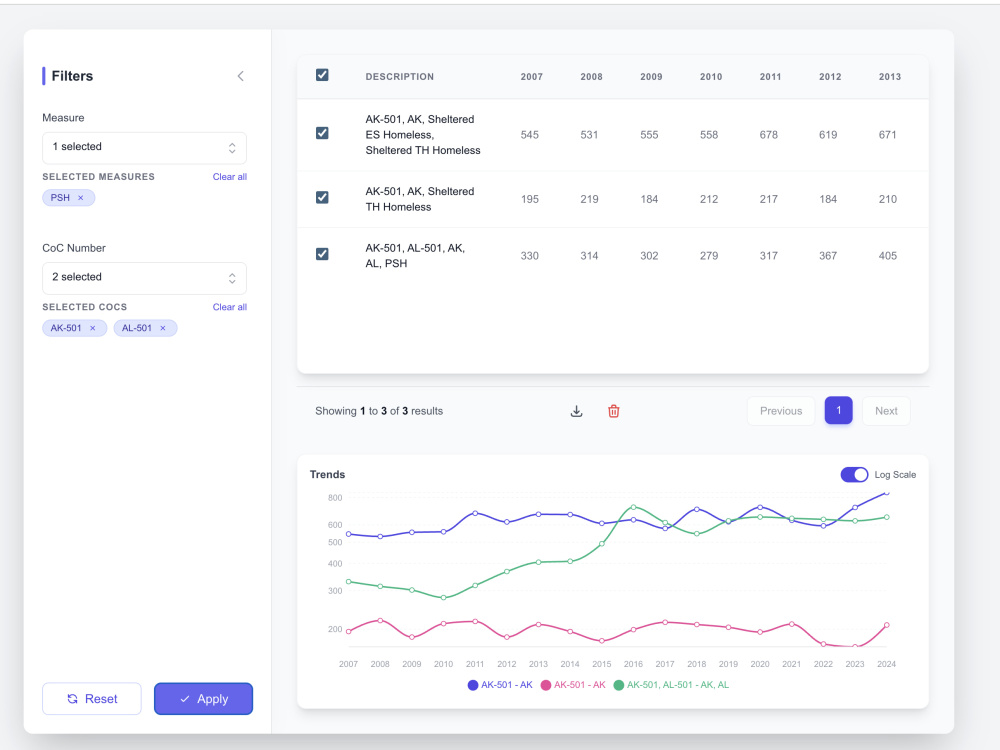The width and height of the screenshot is (1000, 750).
Task: Download the results table
Action: click(x=577, y=411)
